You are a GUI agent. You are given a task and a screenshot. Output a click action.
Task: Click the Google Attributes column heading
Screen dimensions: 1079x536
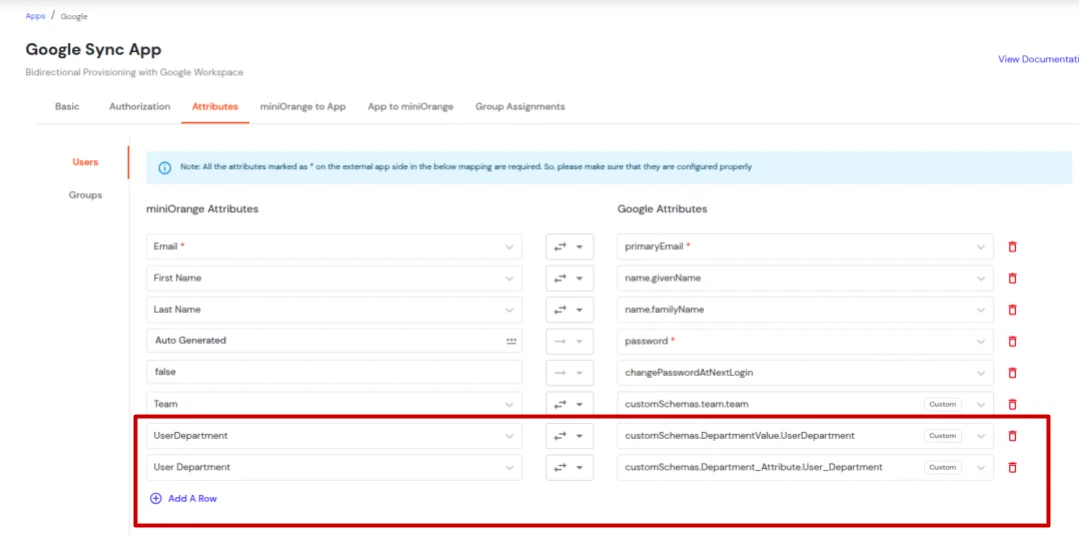pyautogui.click(x=662, y=209)
